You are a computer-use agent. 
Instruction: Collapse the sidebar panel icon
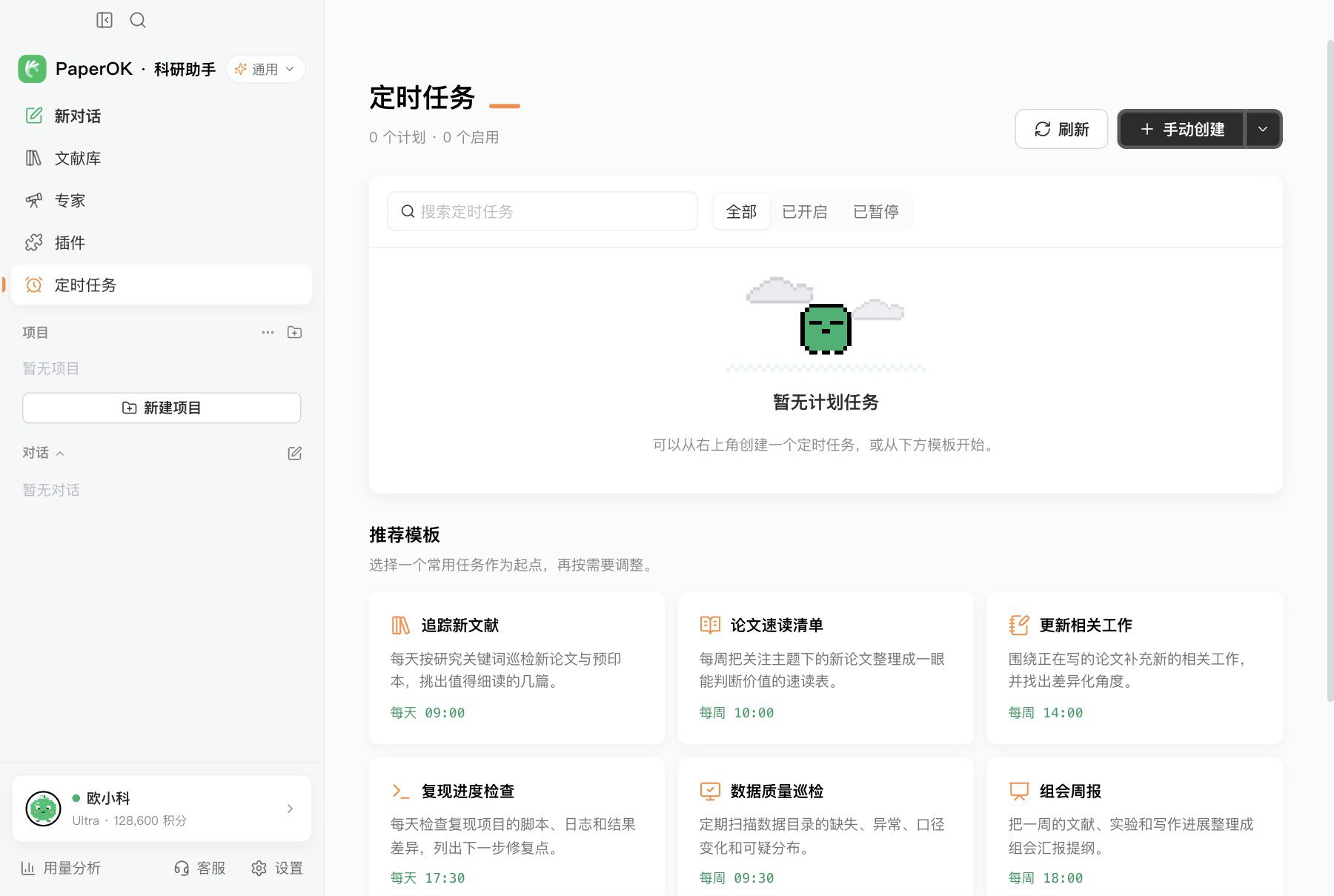(104, 20)
